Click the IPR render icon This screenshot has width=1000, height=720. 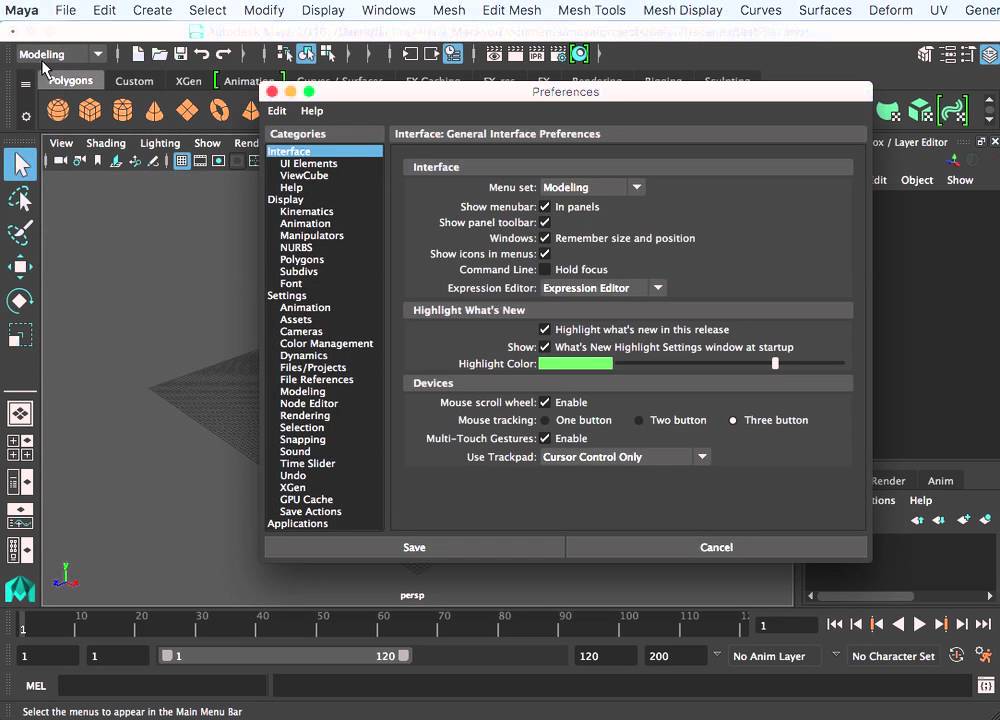pyautogui.click(x=537, y=54)
